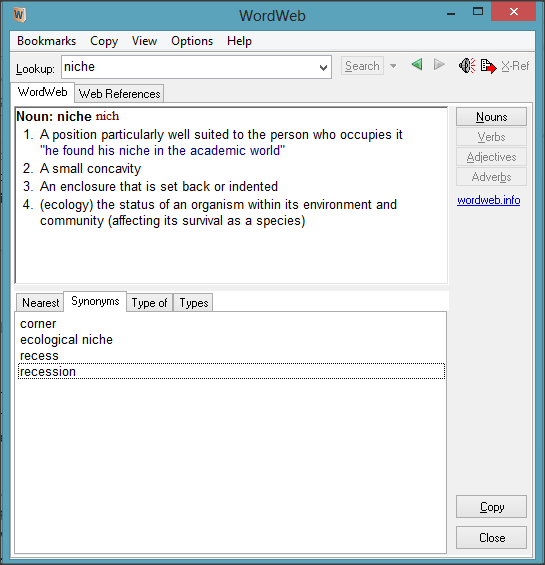Follow the wordweb.info link
Screen dimensions: 545x565
tap(488, 200)
